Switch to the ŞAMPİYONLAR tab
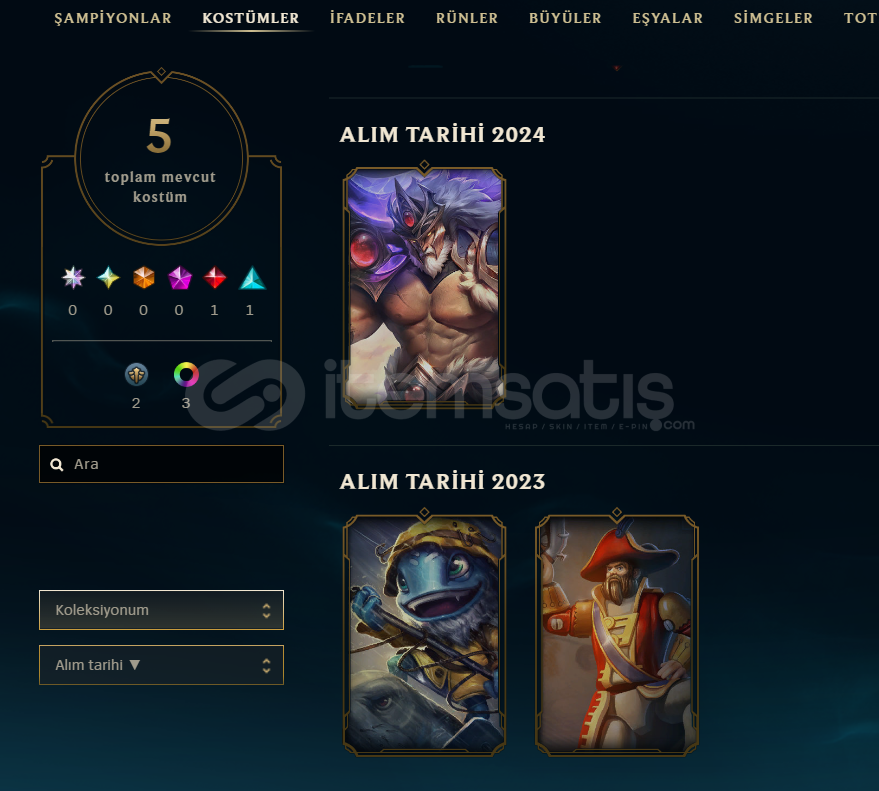This screenshot has height=791, width=879. pos(113,18)
